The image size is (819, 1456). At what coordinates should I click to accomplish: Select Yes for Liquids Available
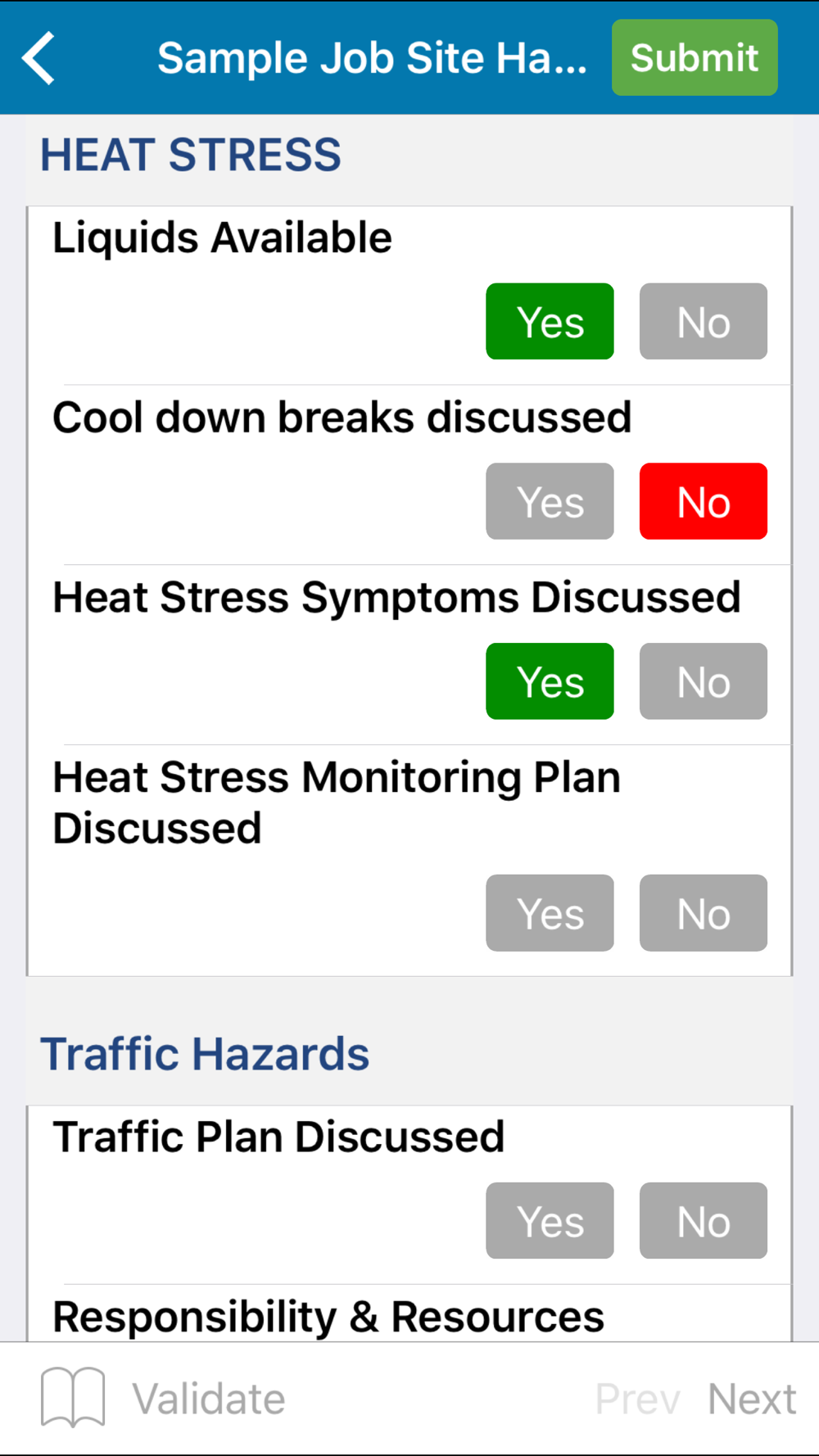(550, 322)
